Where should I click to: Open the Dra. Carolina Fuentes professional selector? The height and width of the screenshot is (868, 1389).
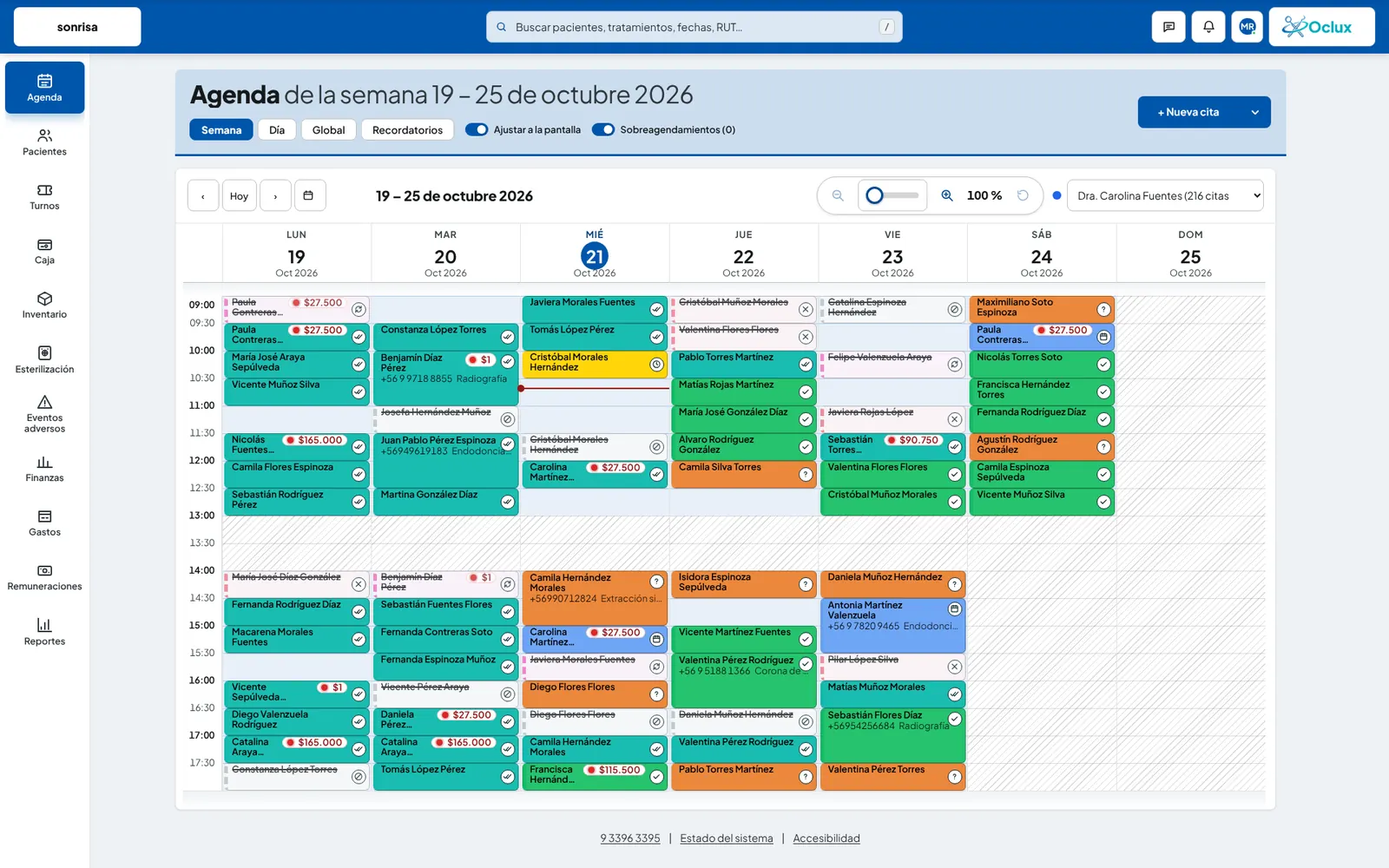1165,196
